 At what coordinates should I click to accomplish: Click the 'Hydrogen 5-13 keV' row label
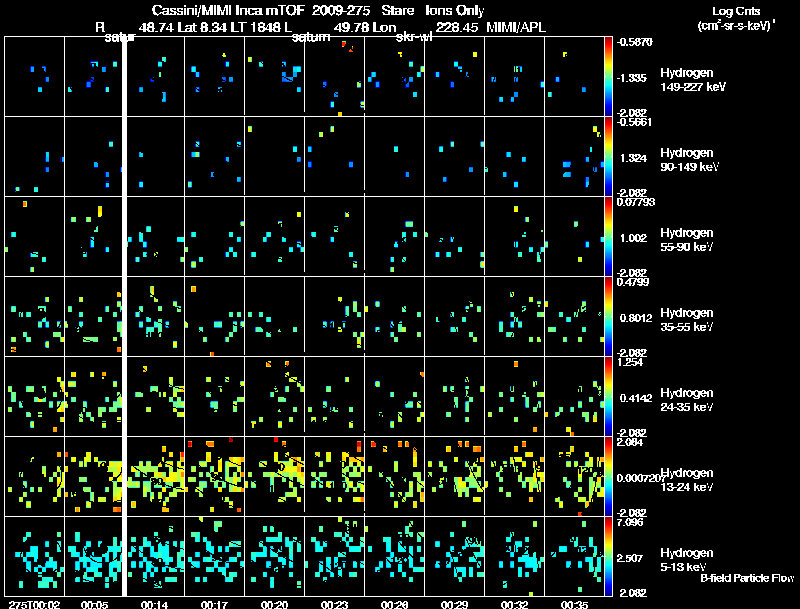687,560
